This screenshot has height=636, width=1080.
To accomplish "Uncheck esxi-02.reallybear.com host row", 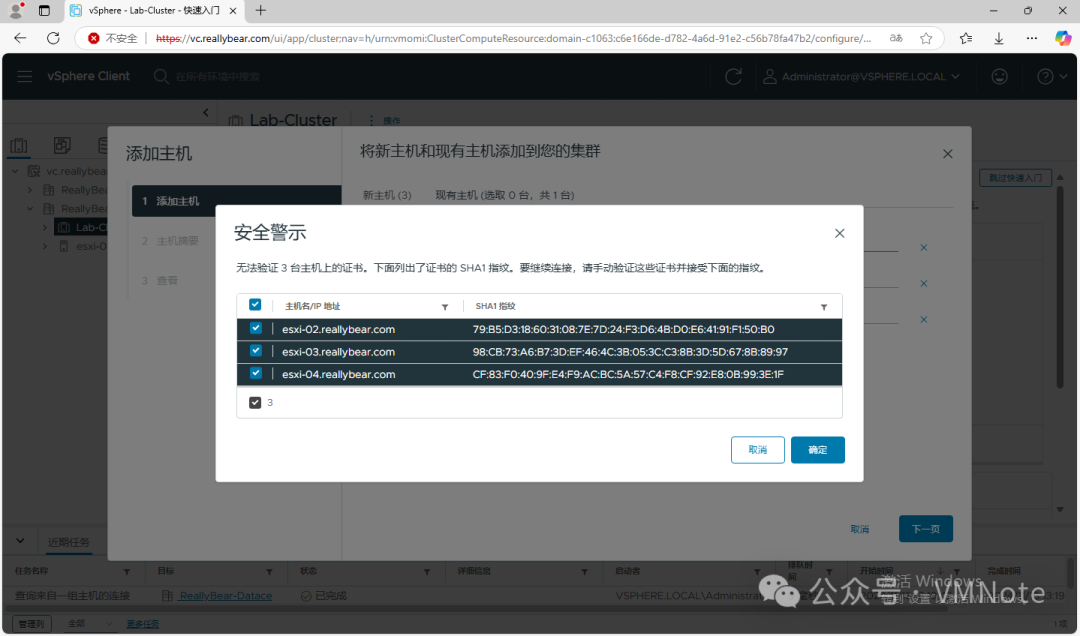I will [256, 329].
